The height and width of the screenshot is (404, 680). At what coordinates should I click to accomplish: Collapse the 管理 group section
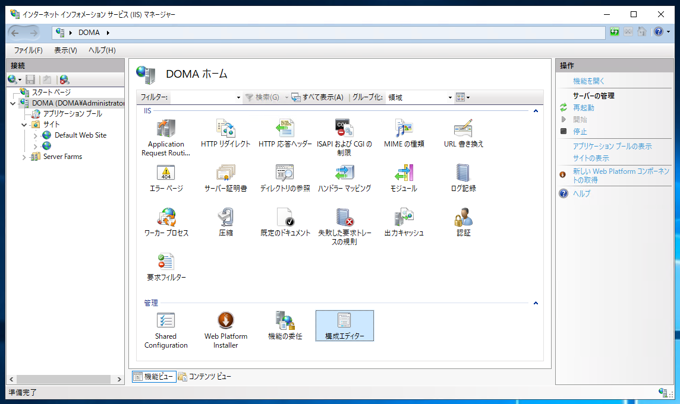[536, 303]
